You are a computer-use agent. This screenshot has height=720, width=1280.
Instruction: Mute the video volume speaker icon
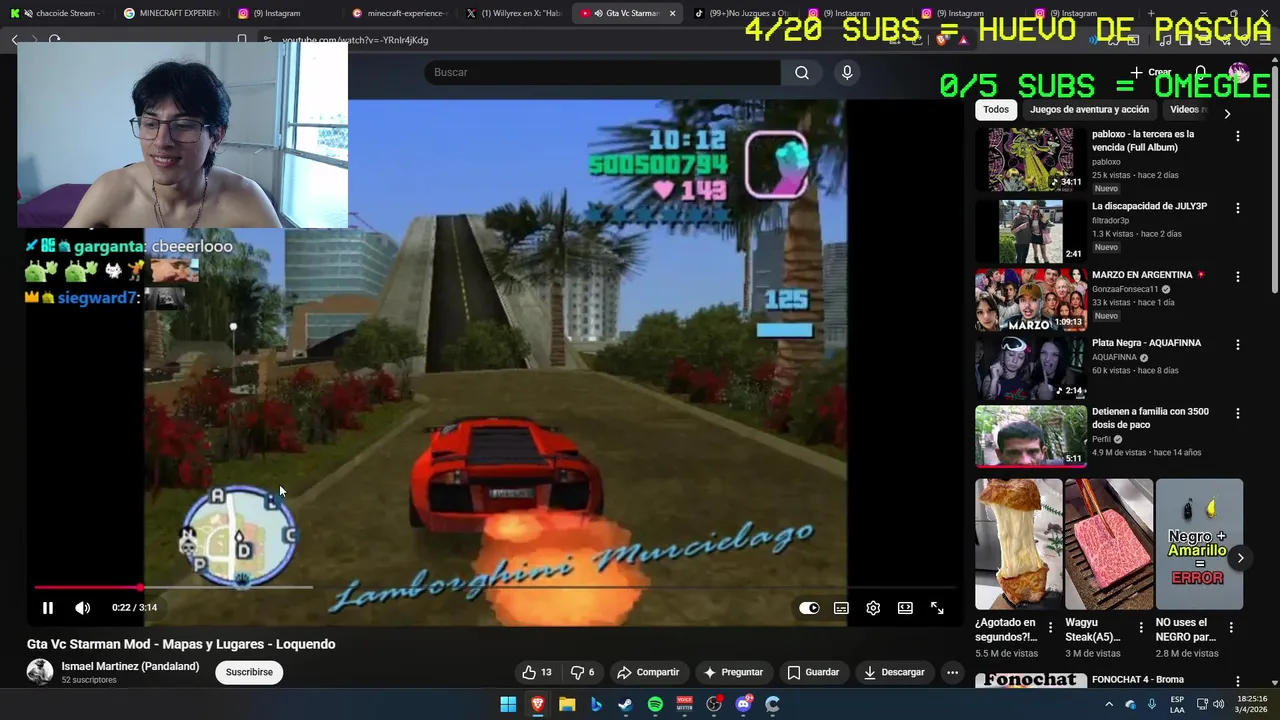coord(82,608)
